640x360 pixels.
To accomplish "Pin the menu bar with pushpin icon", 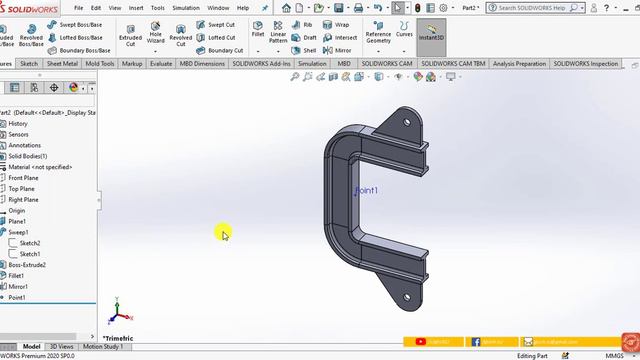I will 265,8.
